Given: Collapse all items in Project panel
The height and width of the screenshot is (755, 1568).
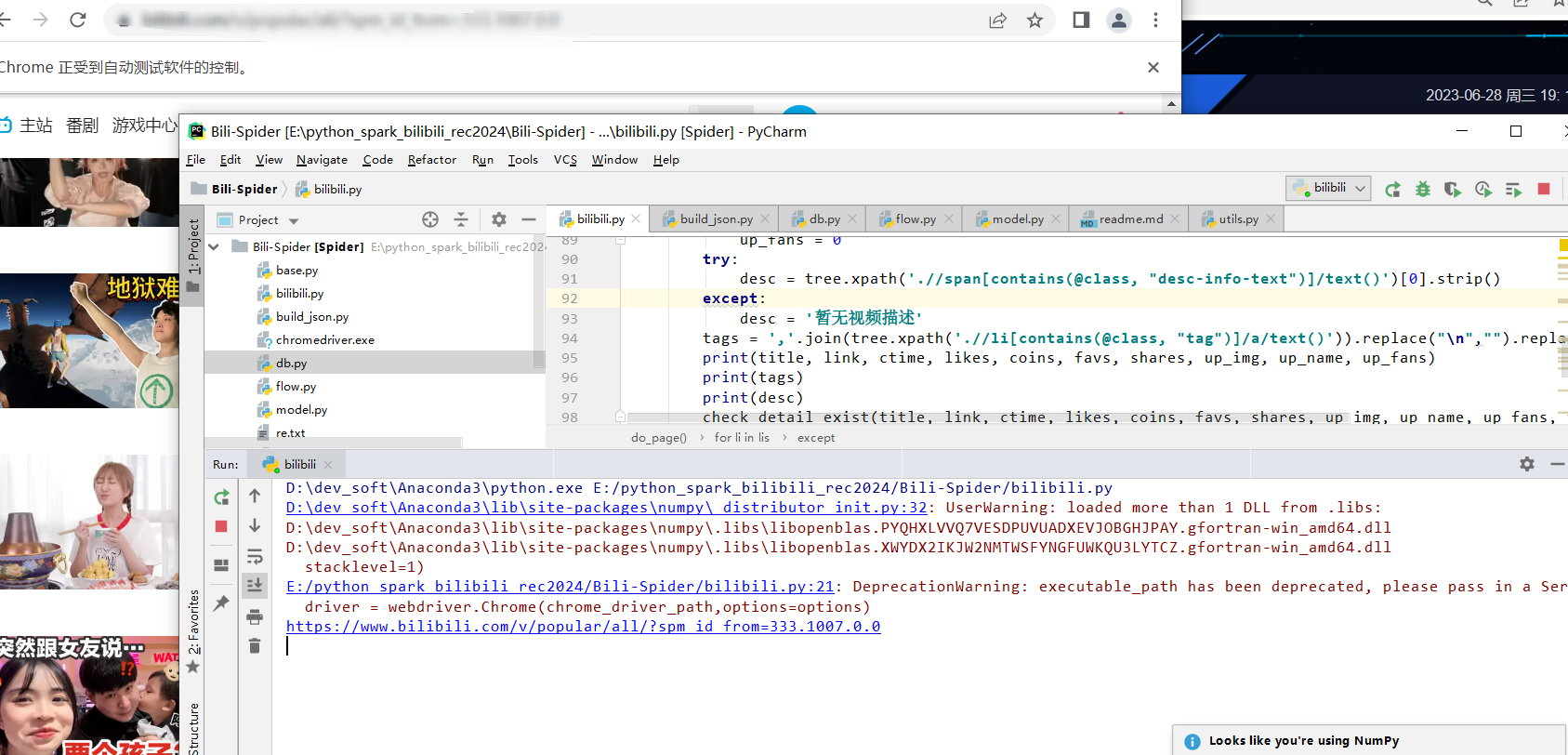Looking at the screenshot, I should (461, 219).
